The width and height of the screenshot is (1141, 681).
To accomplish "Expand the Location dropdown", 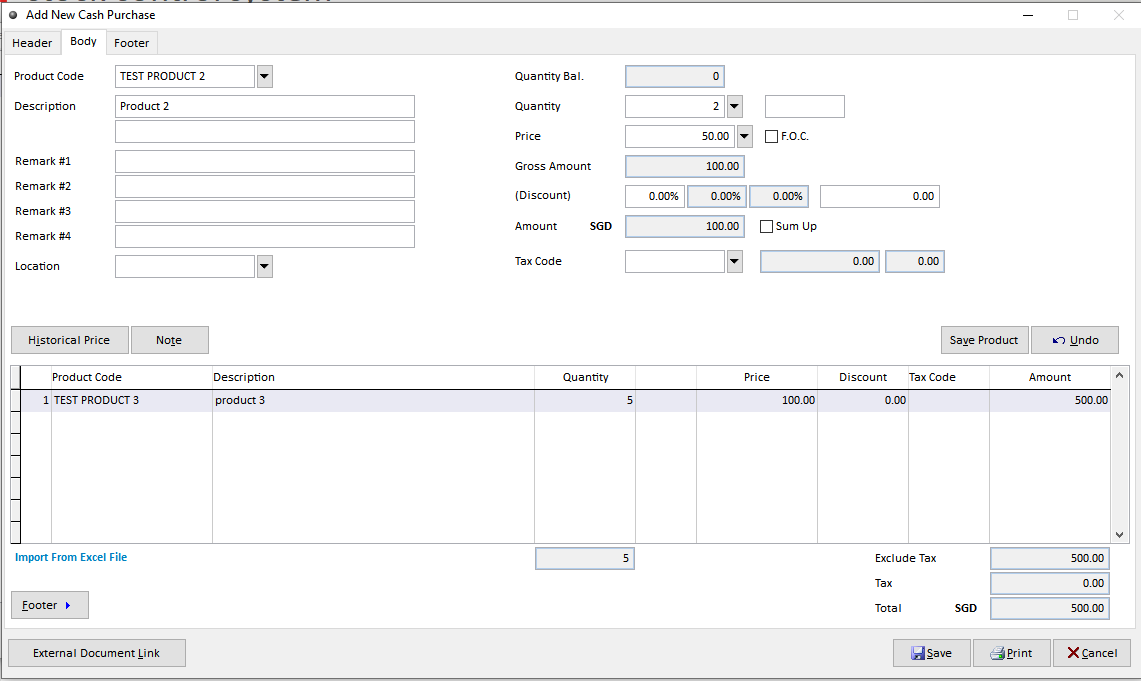I will click(265, 266).
